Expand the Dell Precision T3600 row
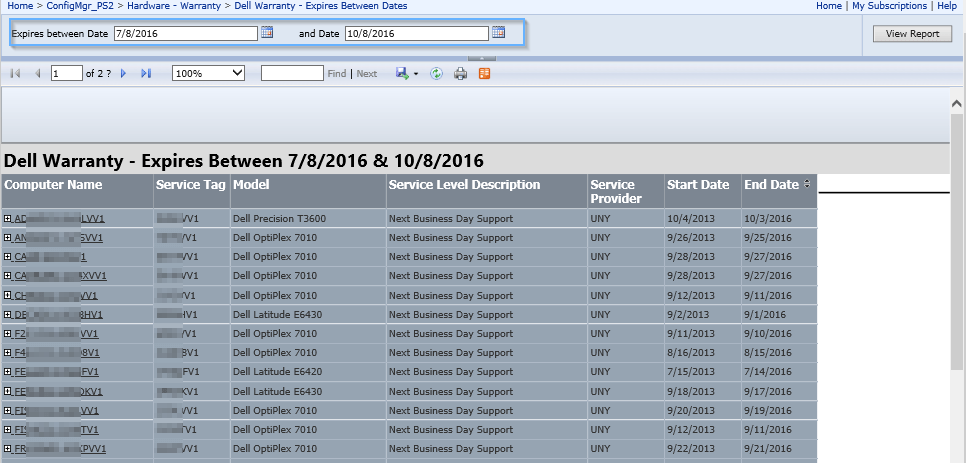Image resolution: width=966 pixels, height=463 pixels. [7, 219]
